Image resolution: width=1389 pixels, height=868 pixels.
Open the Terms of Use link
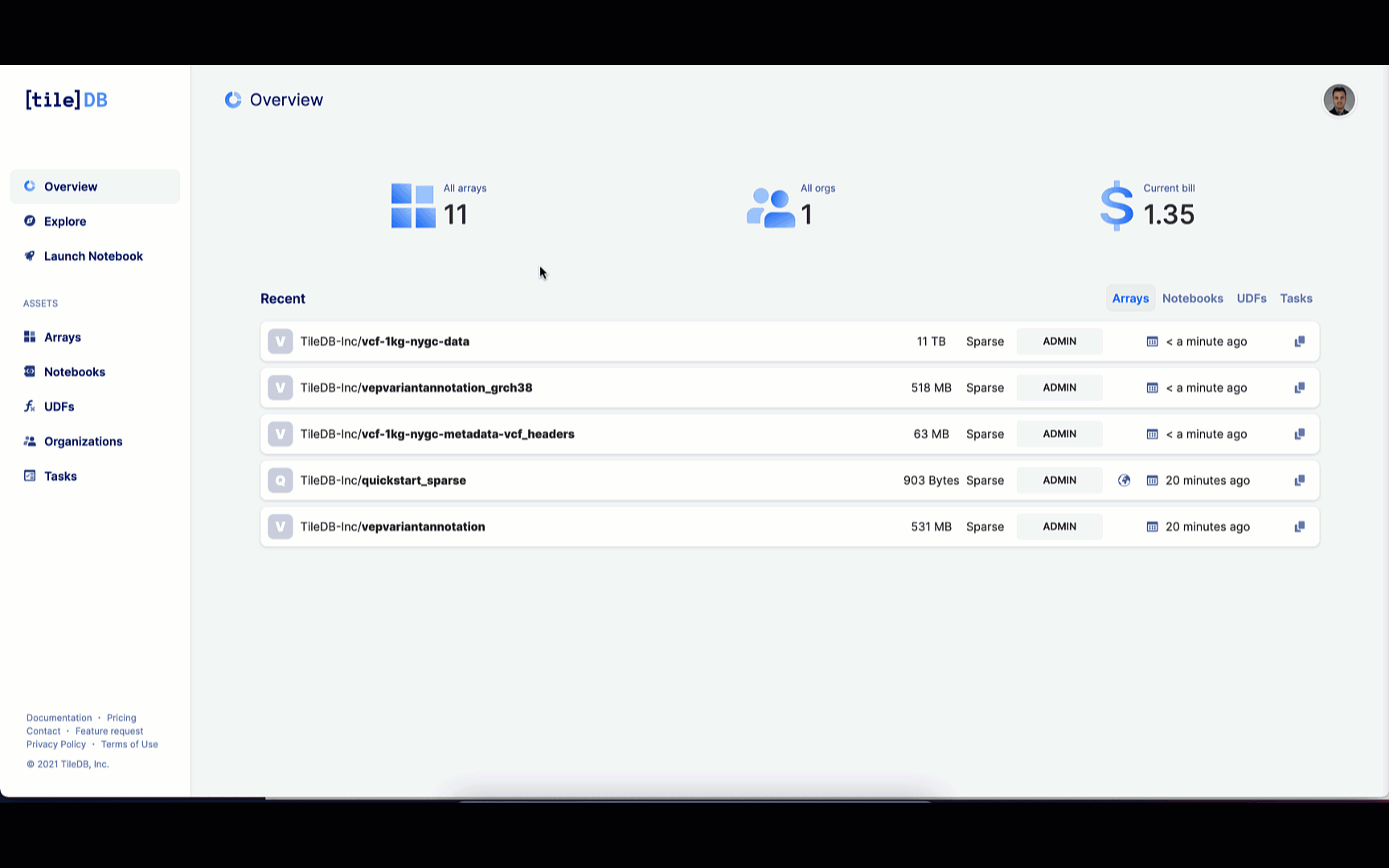click(129, 744)
